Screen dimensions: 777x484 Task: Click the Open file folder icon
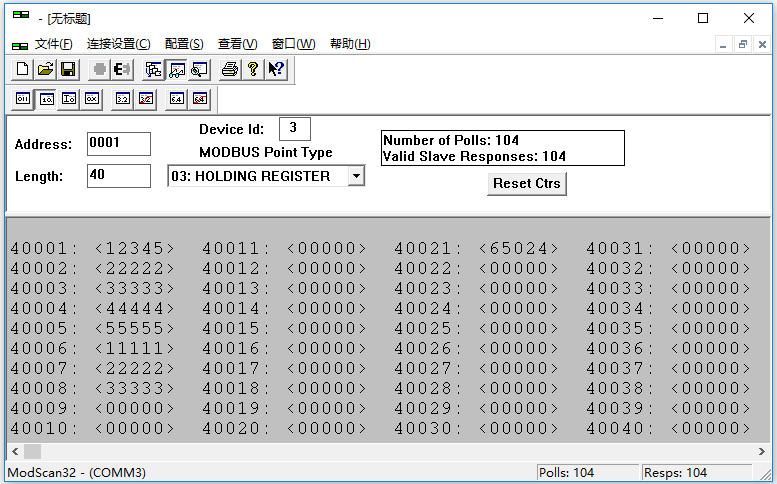pos(45,69)
